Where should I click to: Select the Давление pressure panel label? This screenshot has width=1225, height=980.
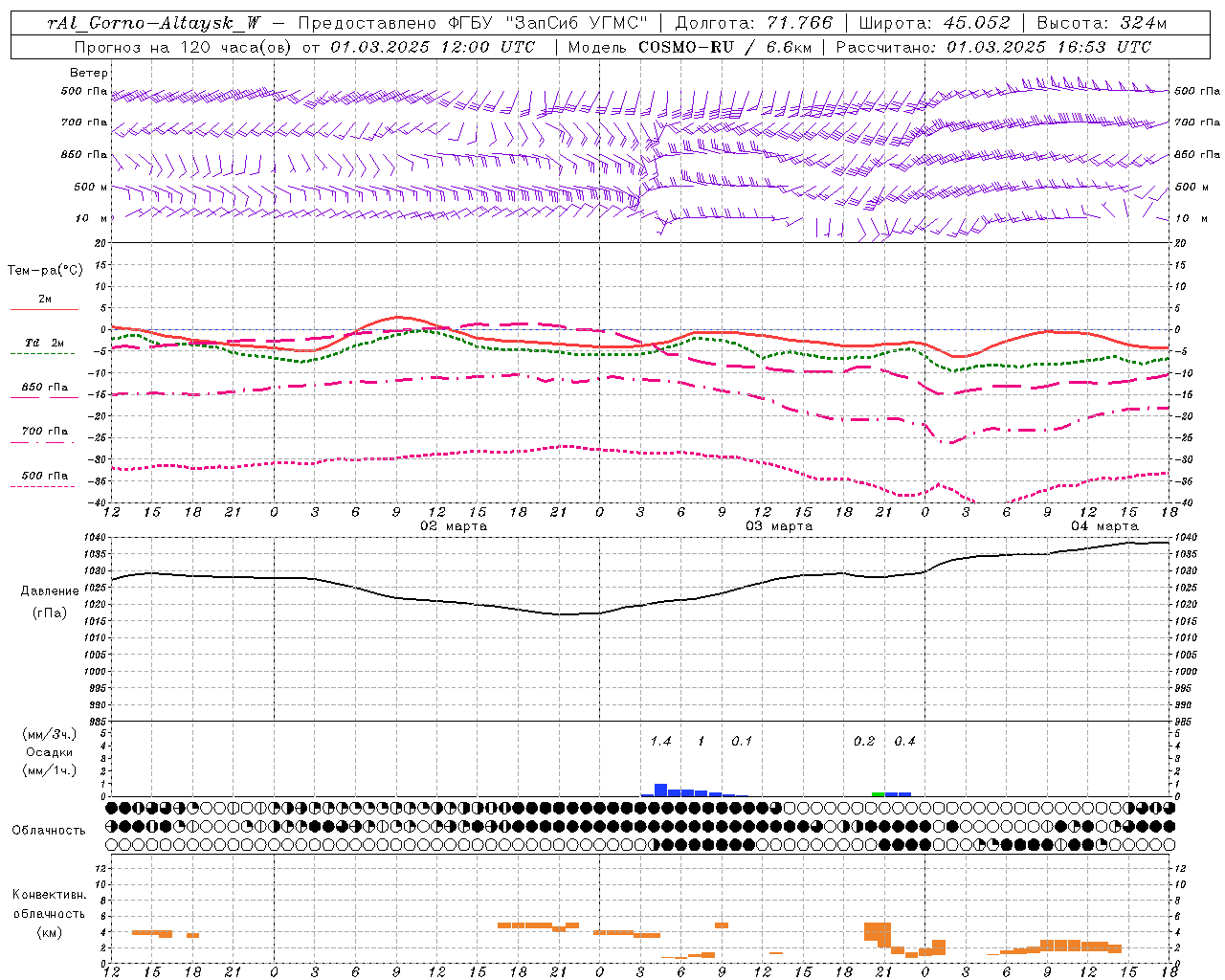pyautogui.click(x=50, y=591)
